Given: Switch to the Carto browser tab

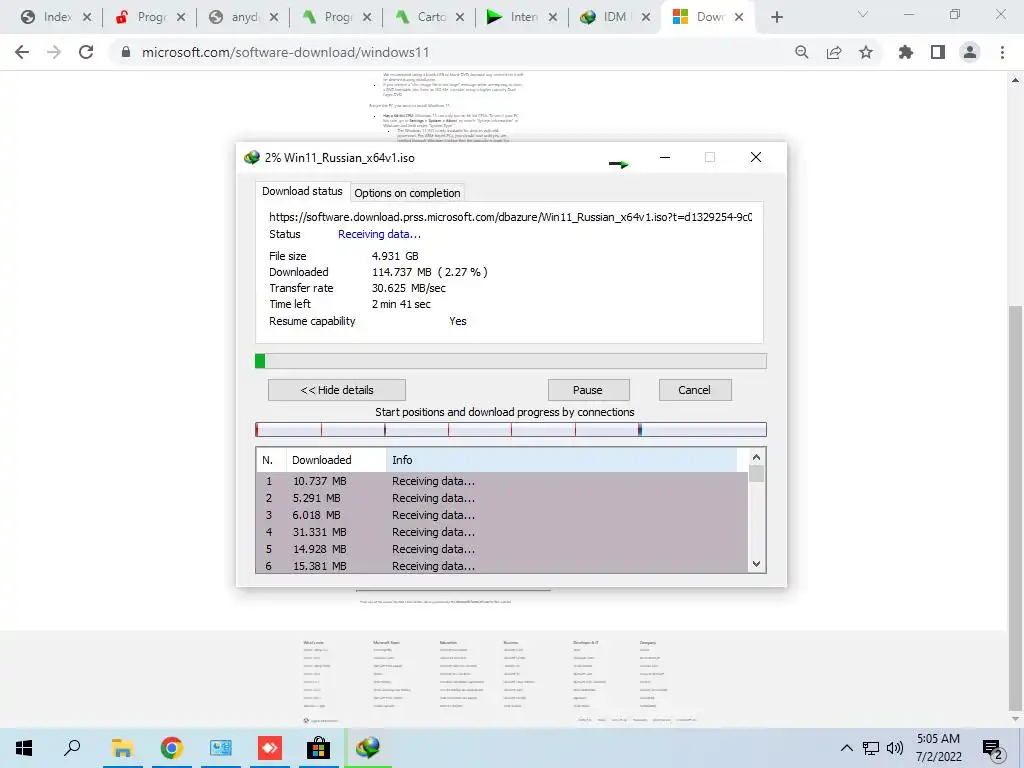Looking at the screenshot, I should point(430,17).
